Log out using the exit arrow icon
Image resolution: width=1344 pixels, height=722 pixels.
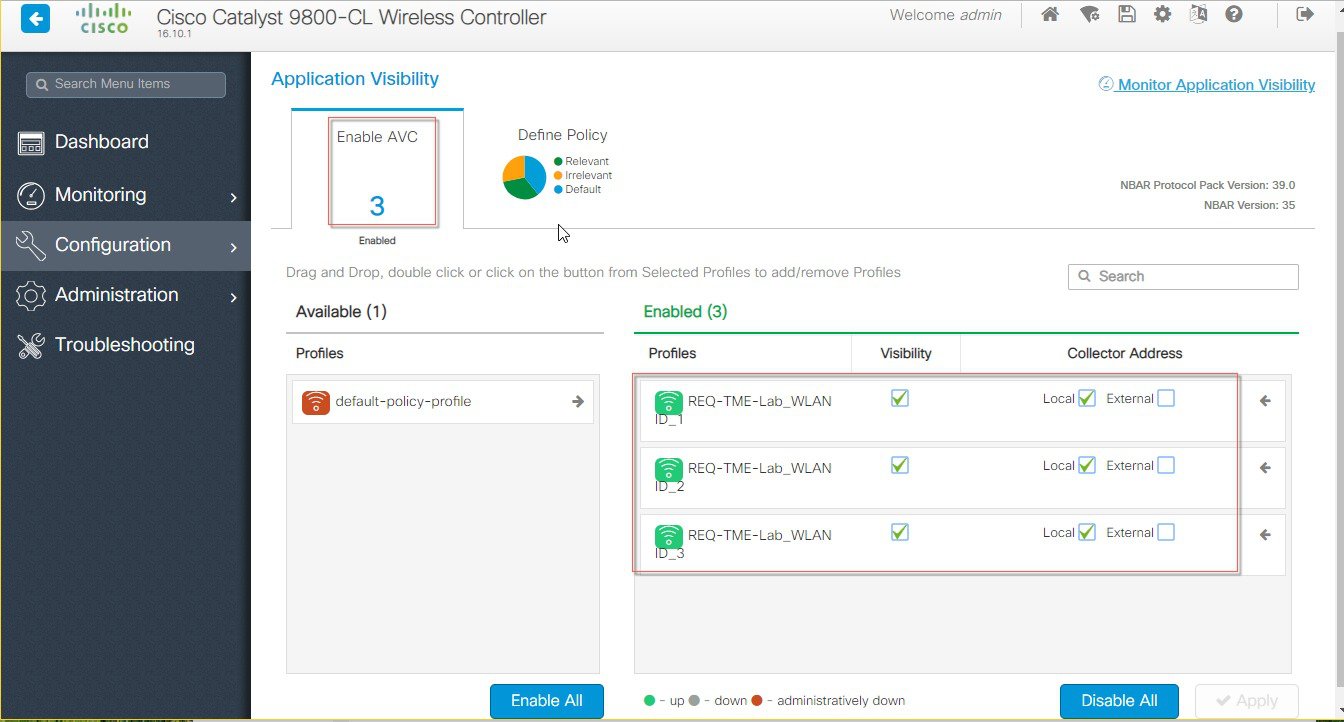1304,15
